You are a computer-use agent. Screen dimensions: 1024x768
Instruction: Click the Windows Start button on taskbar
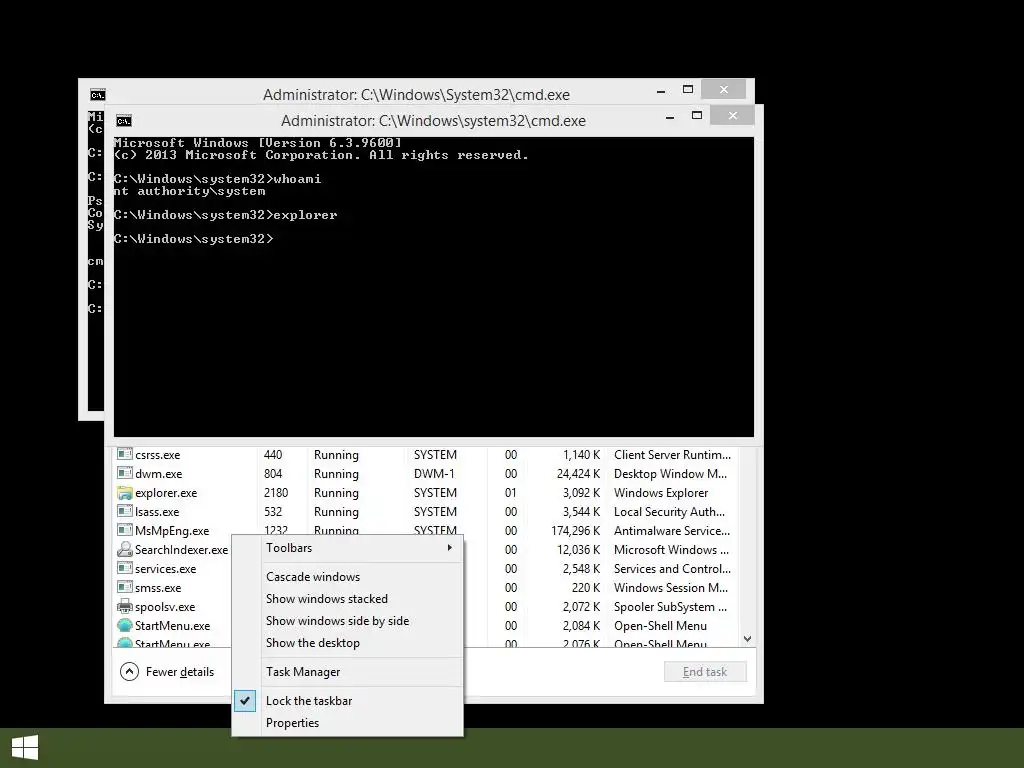pyautogui.click(x=25, y=748)
